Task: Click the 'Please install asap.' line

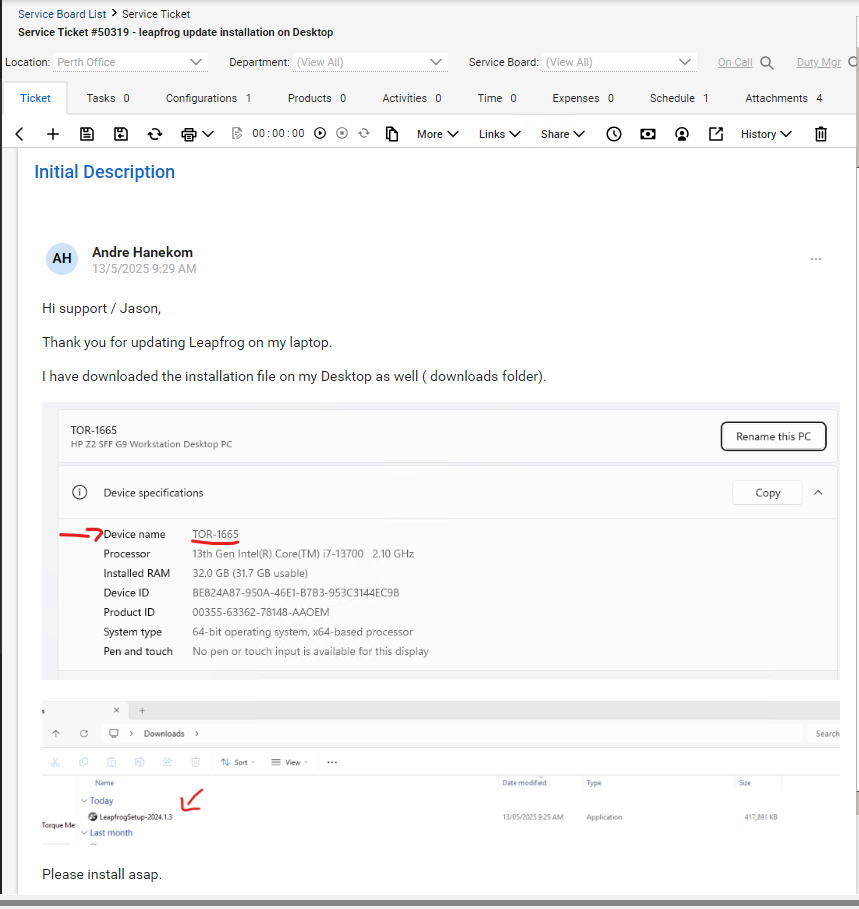Action: (x=102, y=875)
